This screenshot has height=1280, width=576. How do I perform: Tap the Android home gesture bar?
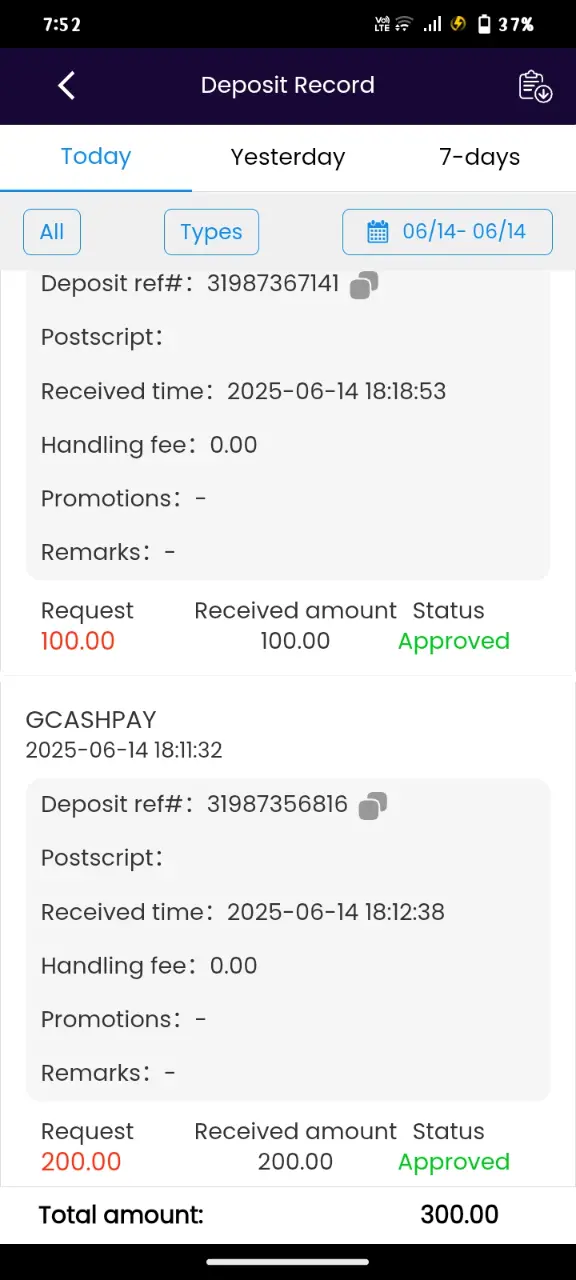click(x=288, y=1262)
